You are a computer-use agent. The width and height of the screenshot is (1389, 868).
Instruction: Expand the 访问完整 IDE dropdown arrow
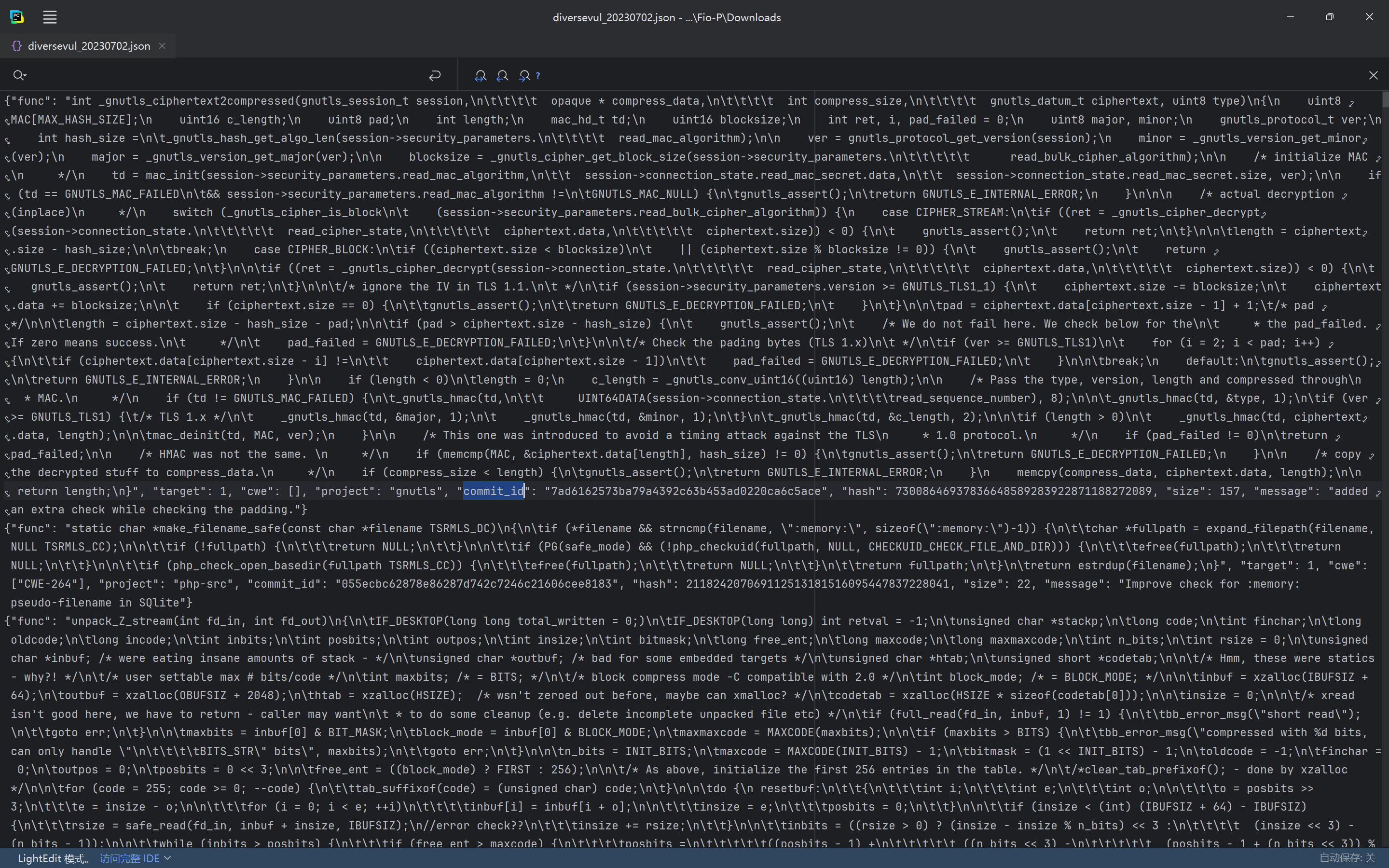coord(167,858)
